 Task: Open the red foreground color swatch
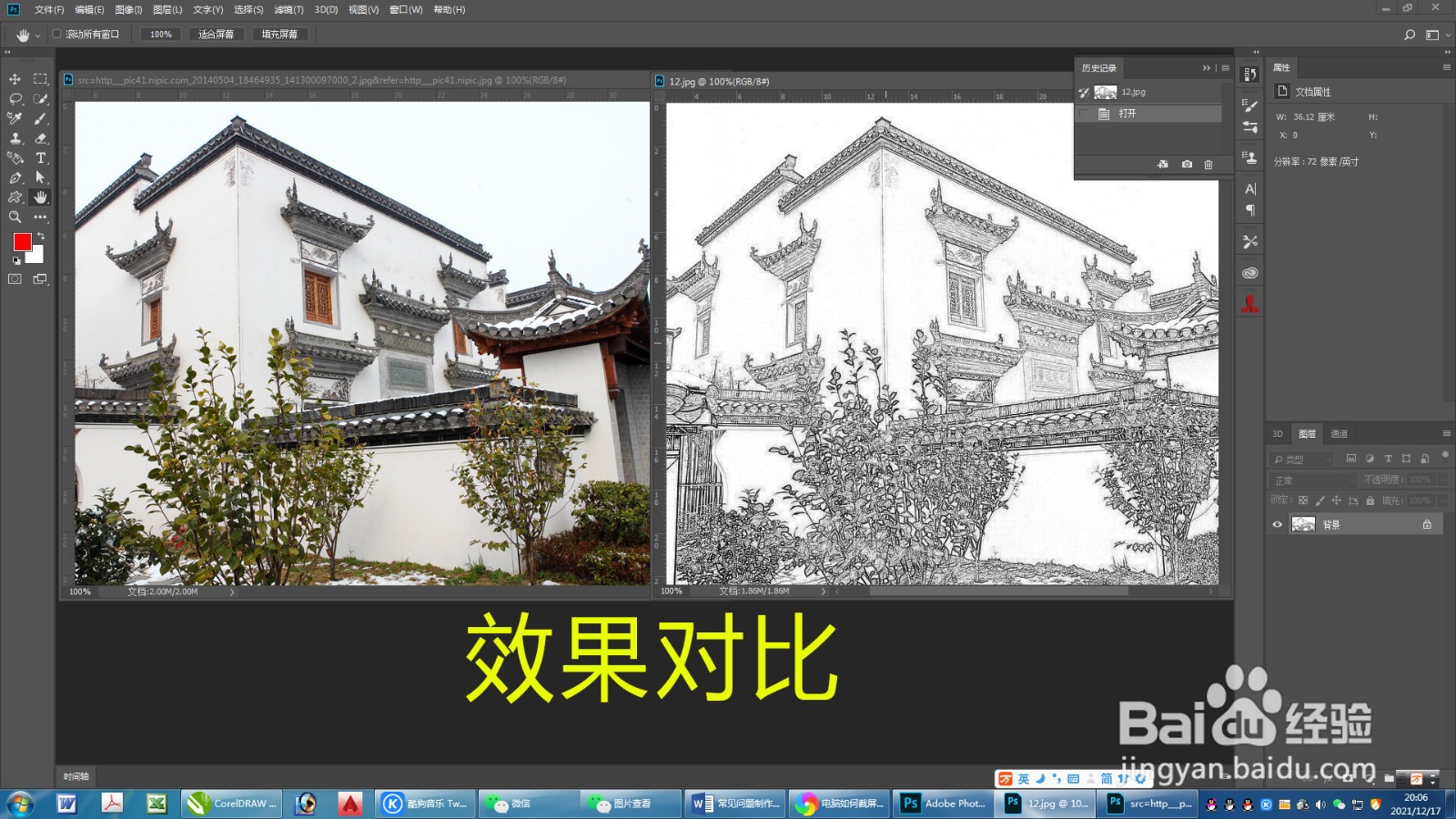(x=23, y=243)
